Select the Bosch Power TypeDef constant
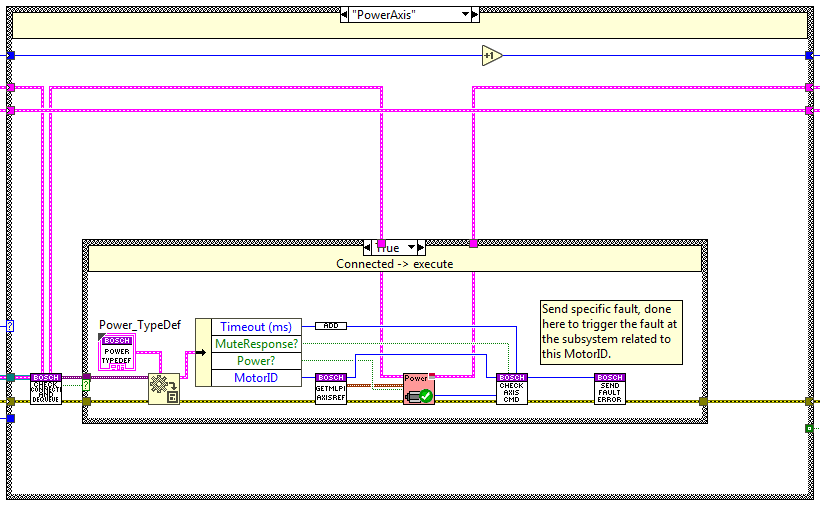This screenshot has width=820, height=505. tap(117, 352)
